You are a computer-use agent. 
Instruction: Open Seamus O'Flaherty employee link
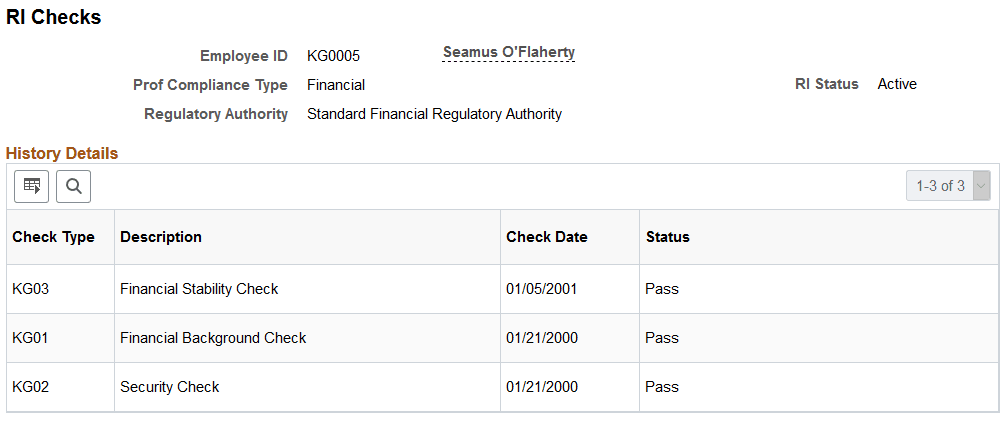coord(509,53)
